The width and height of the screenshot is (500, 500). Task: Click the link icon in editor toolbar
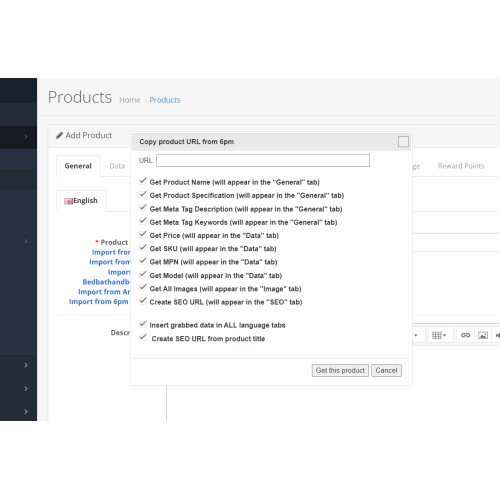pyautogui.click(x=465, y=335)
